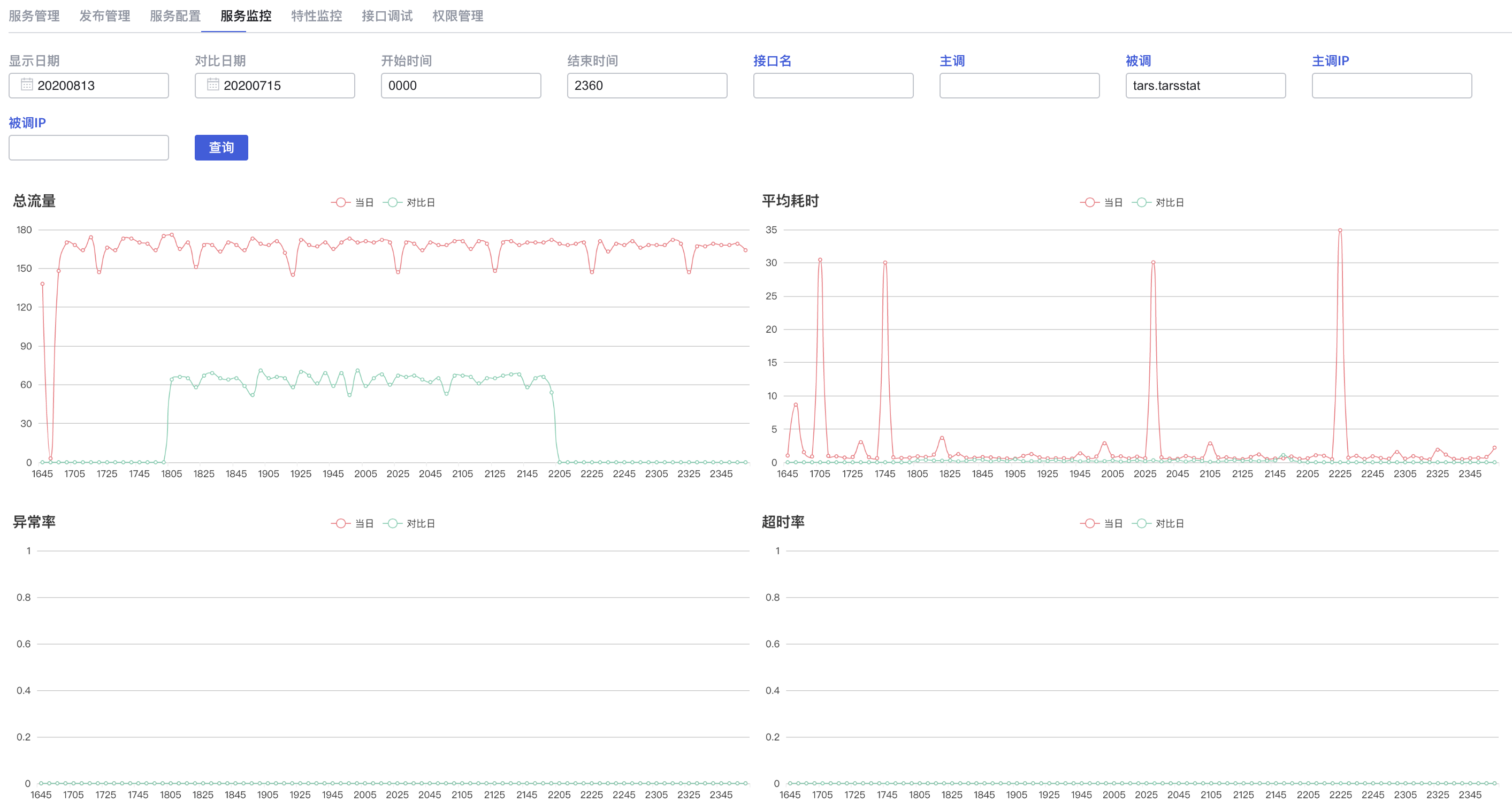Open the 接口调试 tab

point(387,16)
